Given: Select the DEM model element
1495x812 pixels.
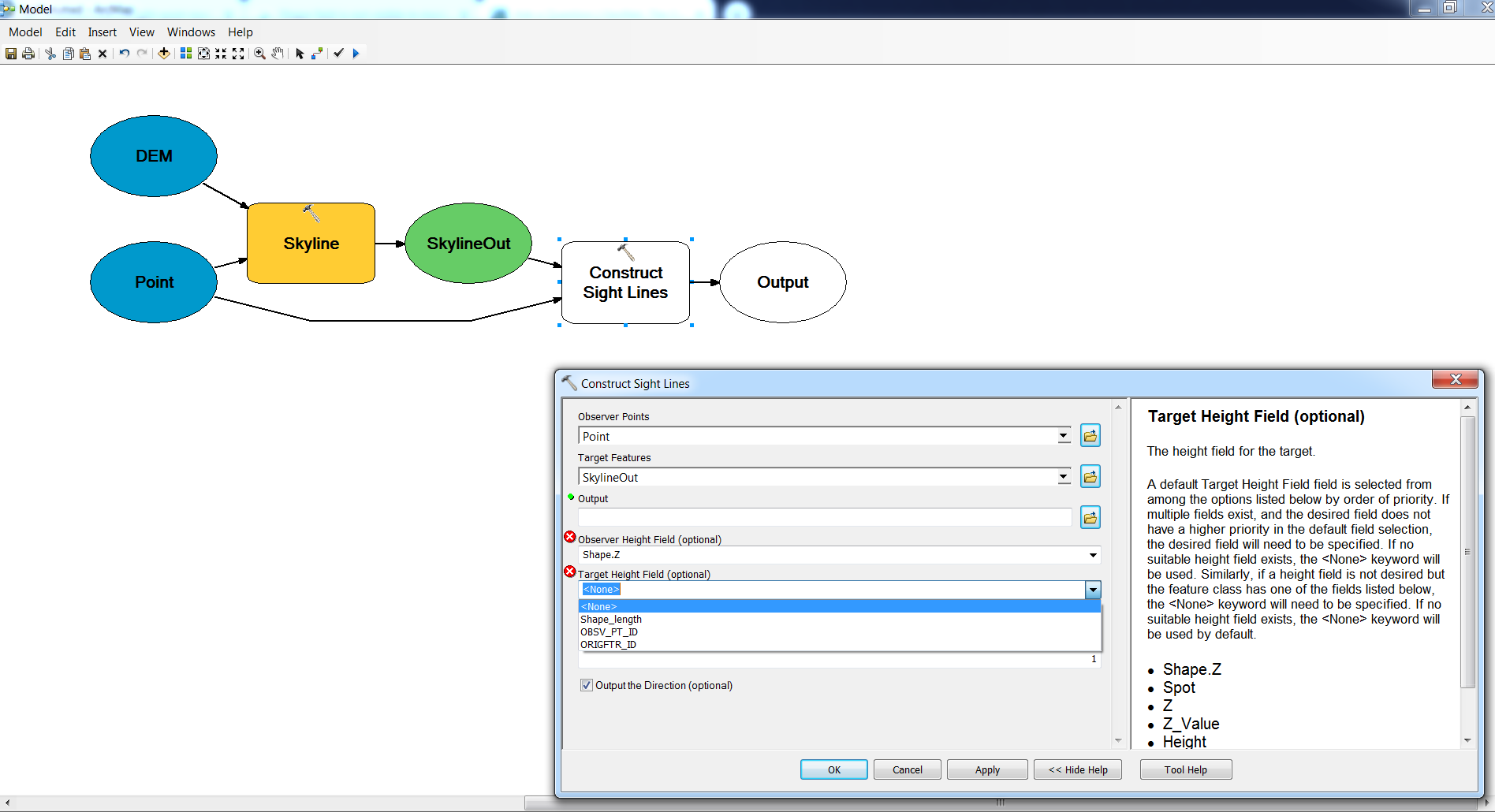Looking at the screenshot, I should click(154, 156).
